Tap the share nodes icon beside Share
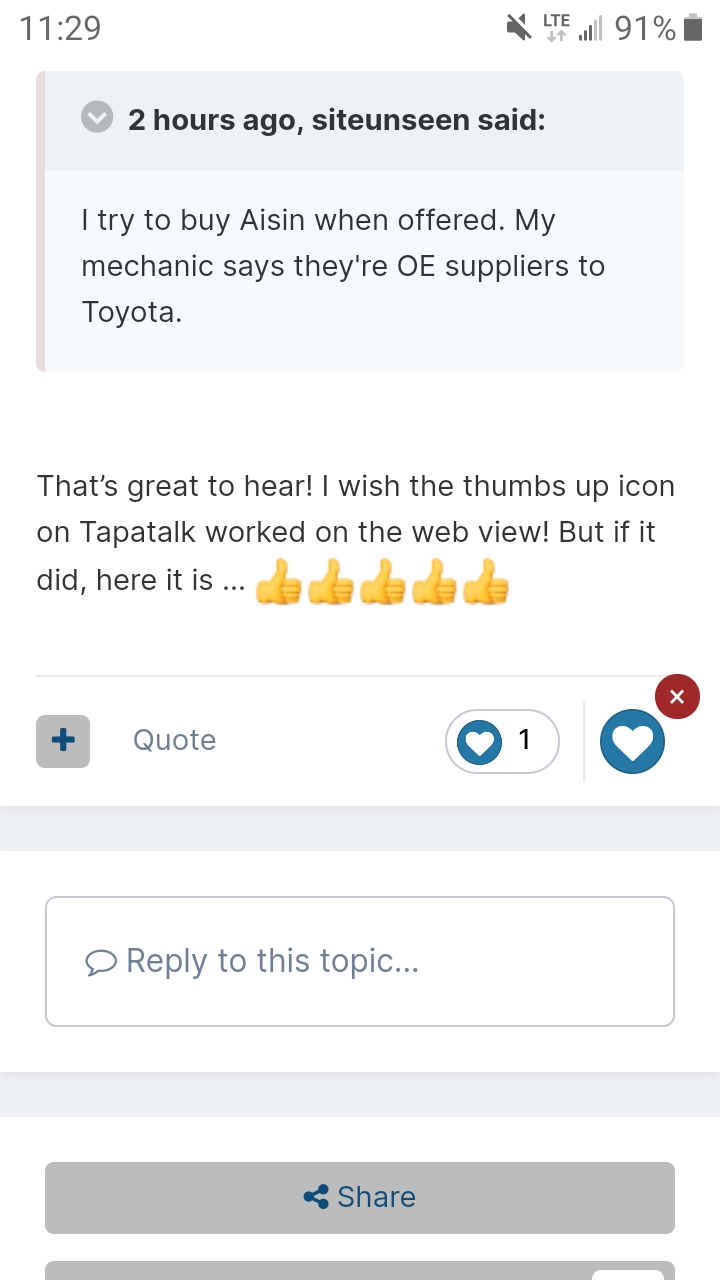 coord(316,1197)
